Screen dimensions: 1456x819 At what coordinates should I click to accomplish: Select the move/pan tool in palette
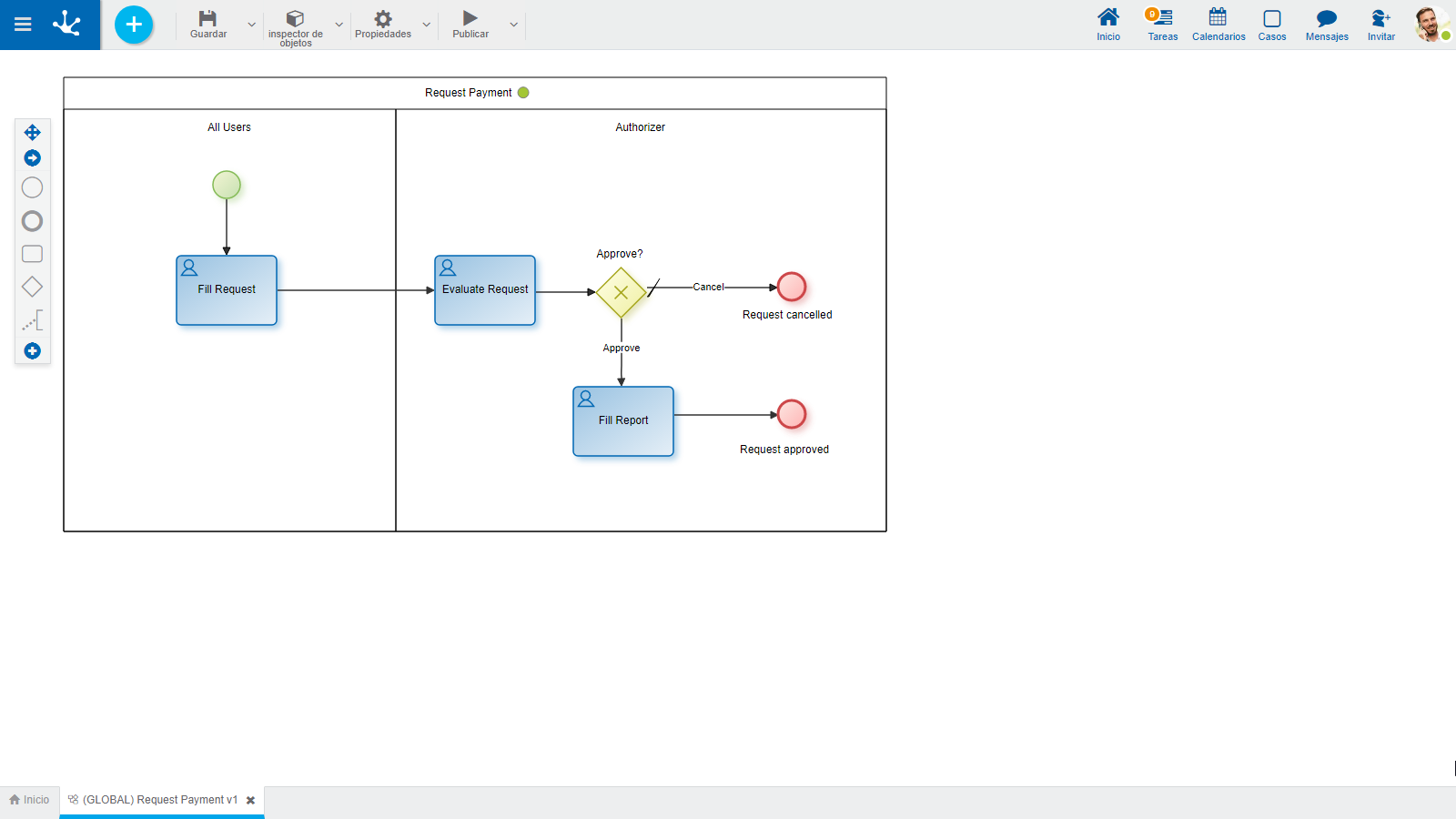coord(32,133)
